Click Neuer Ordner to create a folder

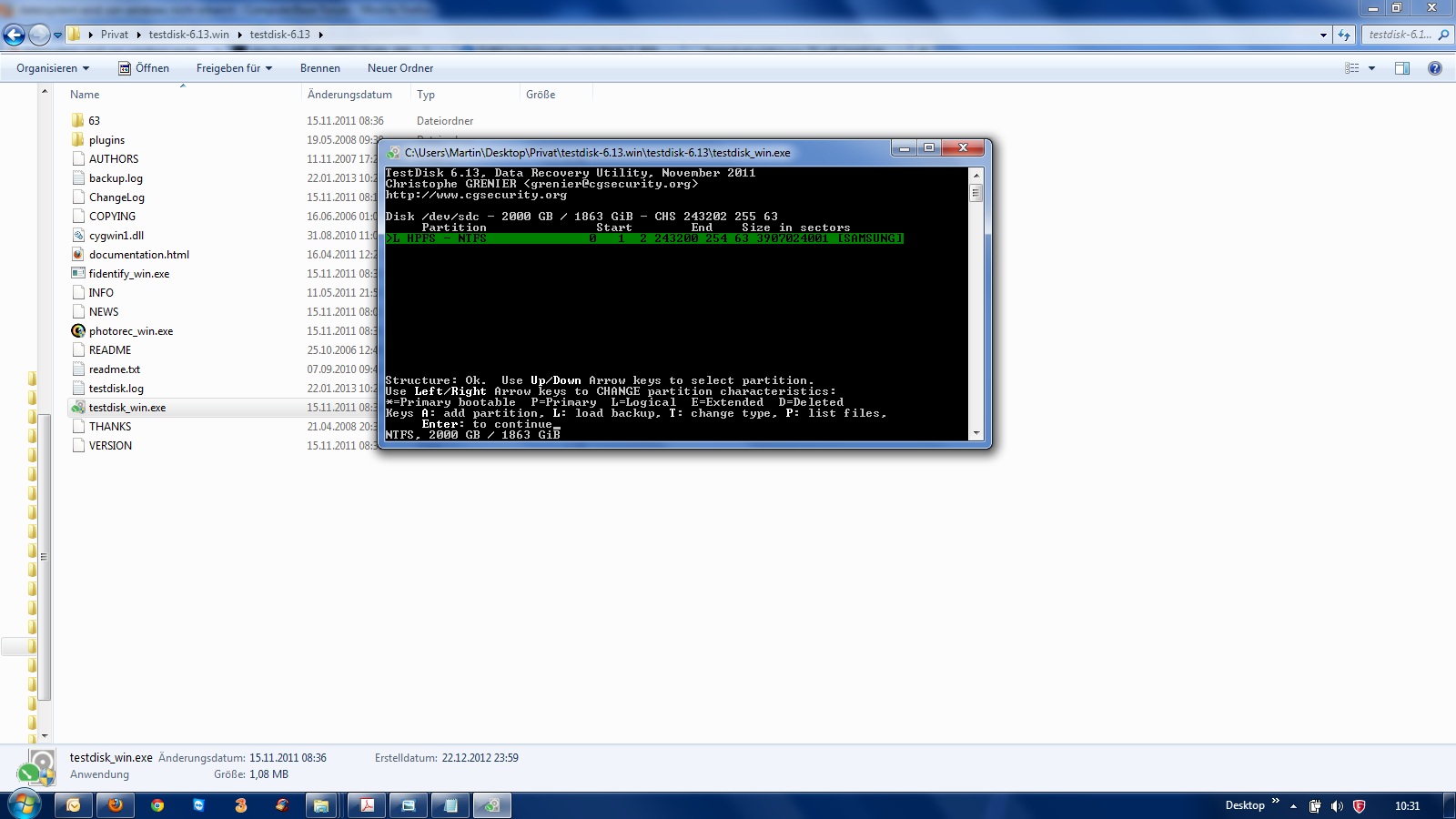[400, 68]
